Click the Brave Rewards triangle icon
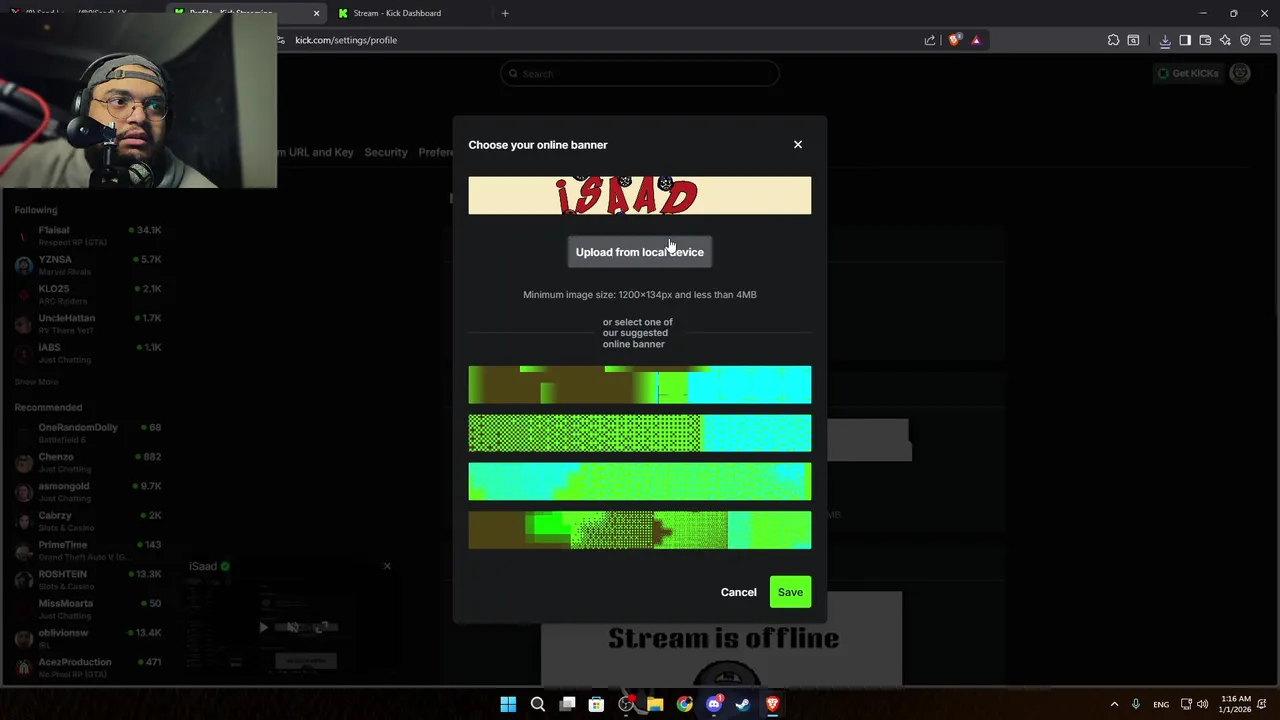 pyautogui.click(x=976, y=40)
